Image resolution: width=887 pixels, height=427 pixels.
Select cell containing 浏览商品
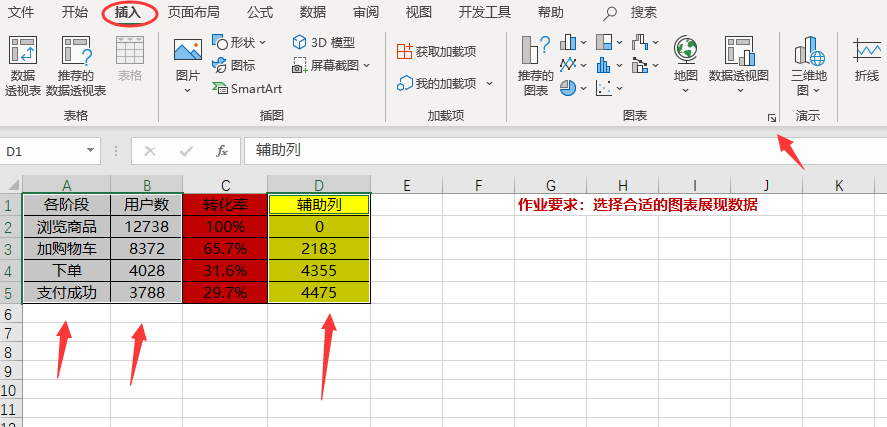[67, 227]
